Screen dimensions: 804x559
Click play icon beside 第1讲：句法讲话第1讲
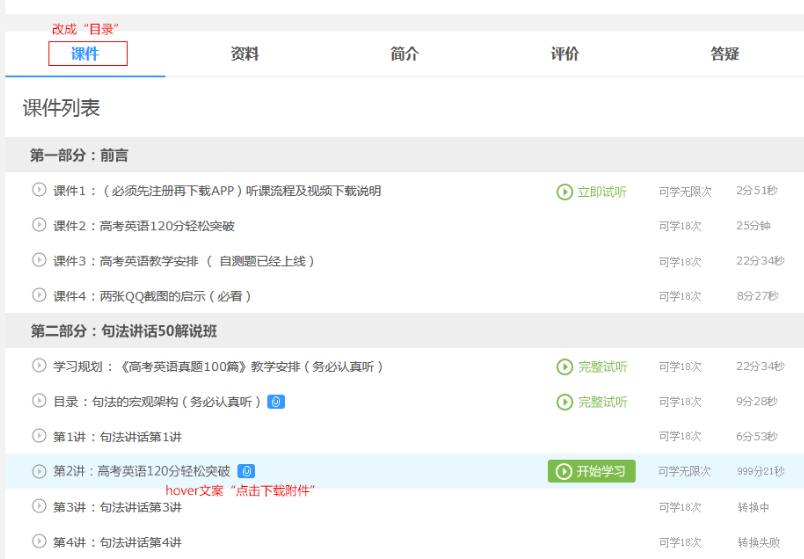pyautogui.click(x=39, y=436)
